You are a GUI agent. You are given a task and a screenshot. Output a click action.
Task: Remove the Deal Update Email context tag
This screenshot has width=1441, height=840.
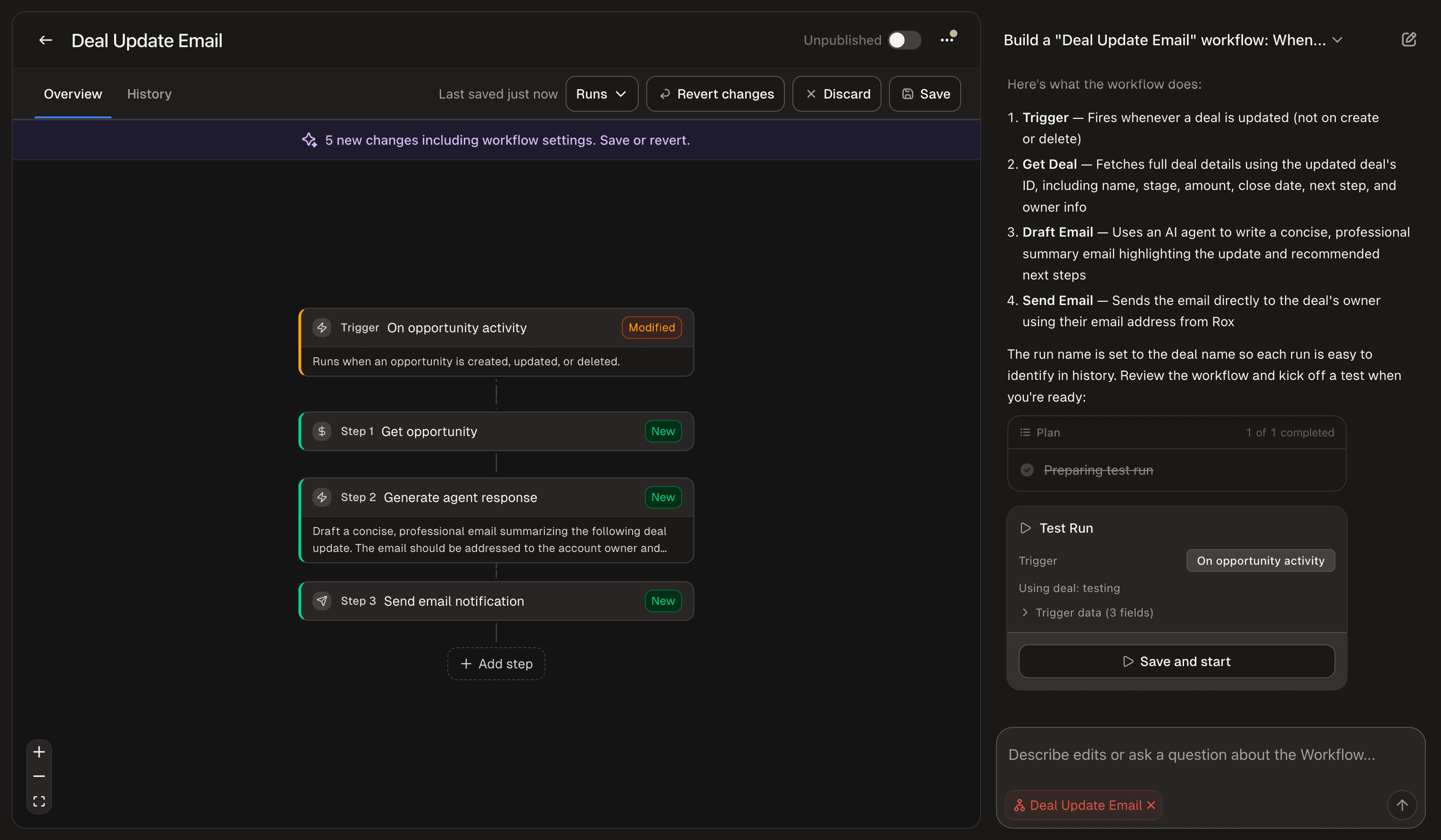pos(1151,805)
